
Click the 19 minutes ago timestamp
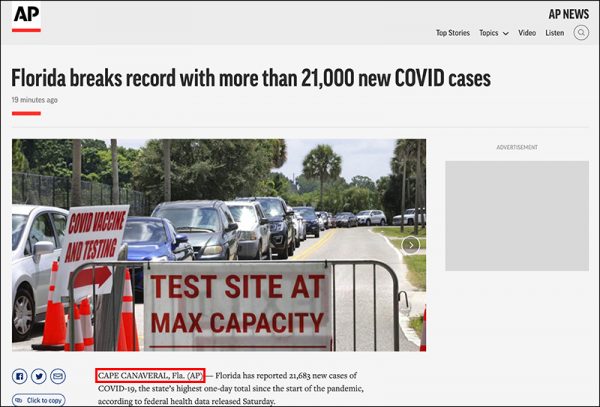pos(34,100)
